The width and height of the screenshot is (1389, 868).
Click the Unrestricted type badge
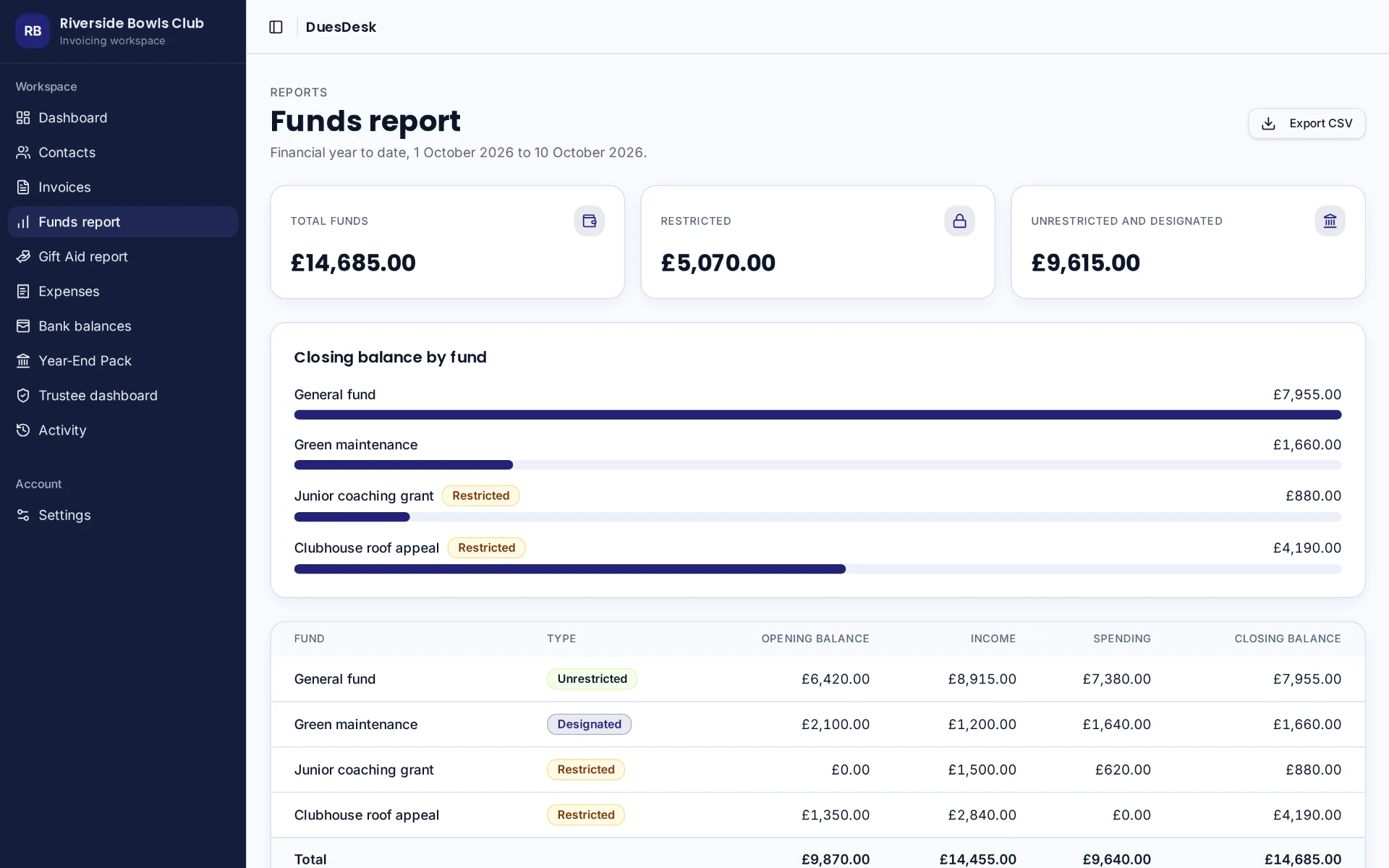coord(592,678)
